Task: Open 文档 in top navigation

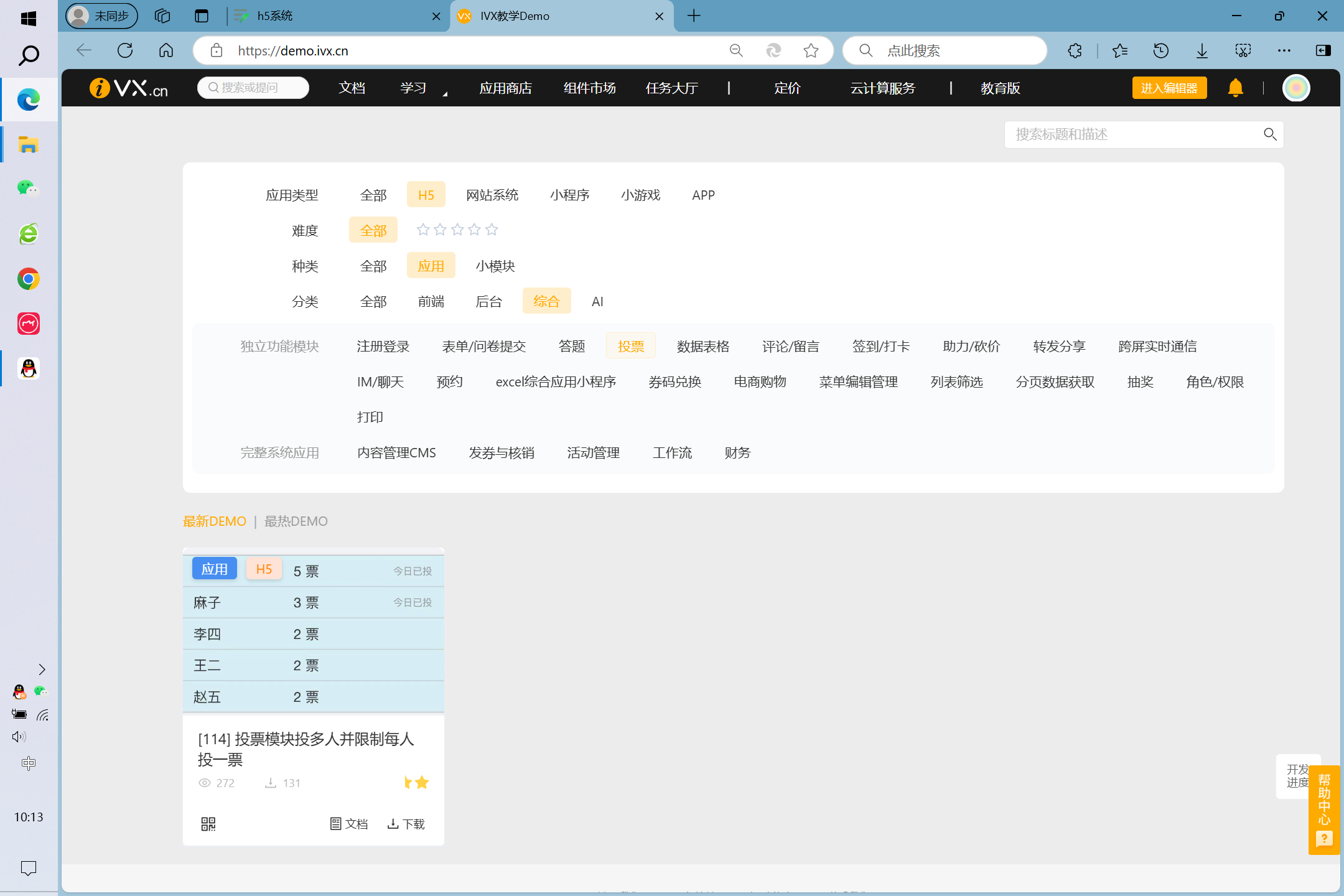Action: [352, 88]
